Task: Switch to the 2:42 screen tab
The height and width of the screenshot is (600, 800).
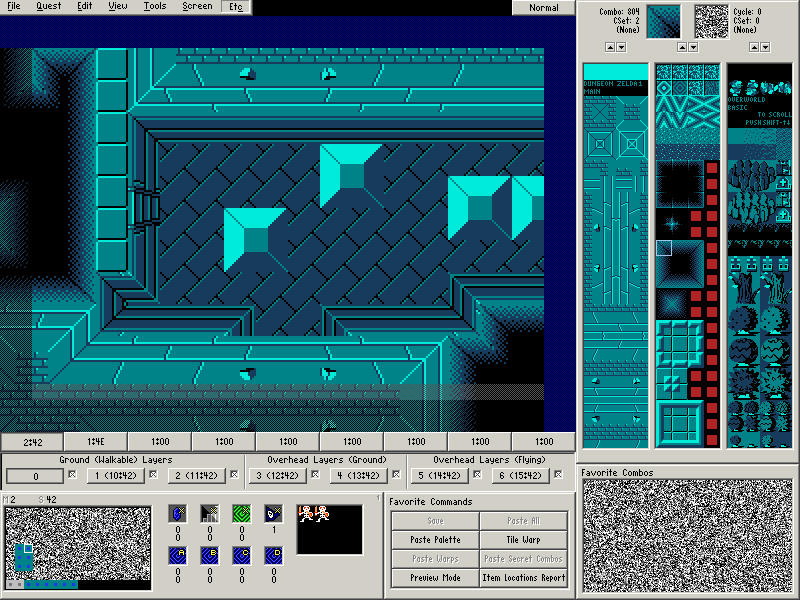Action: coord(32,442)
